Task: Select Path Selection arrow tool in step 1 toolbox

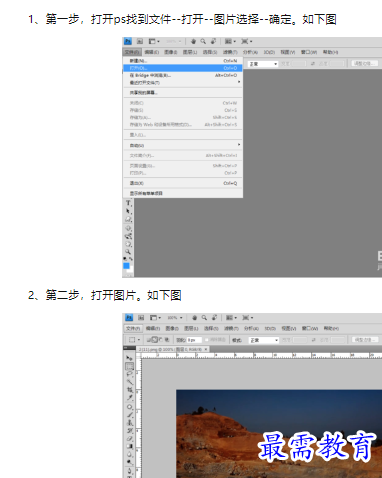Action: [128, 211]
